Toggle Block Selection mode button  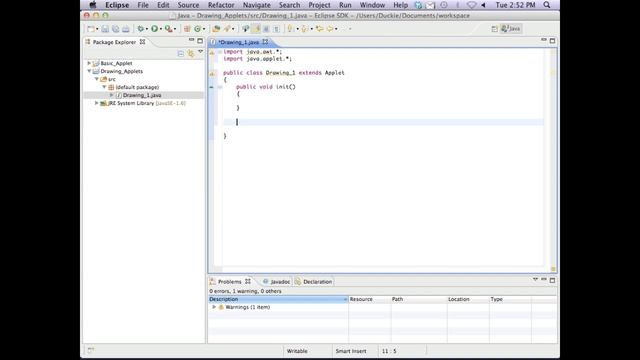(x=266, y=29)
